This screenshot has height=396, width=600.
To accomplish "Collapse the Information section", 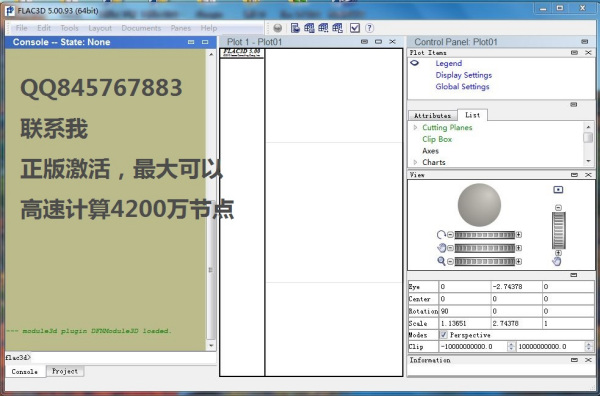I will (574, 360).
